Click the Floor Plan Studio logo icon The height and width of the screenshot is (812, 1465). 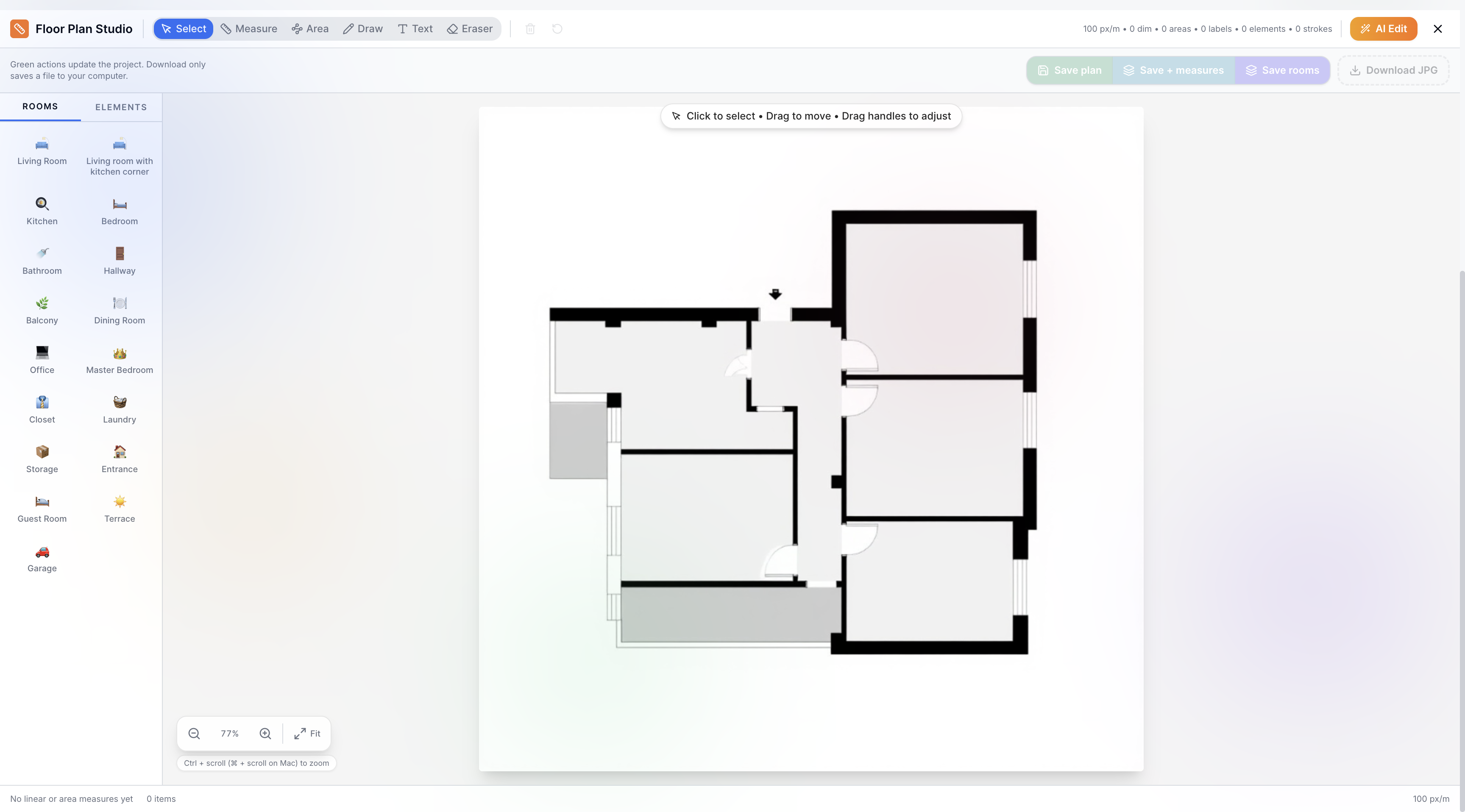(x=19, y=29)
